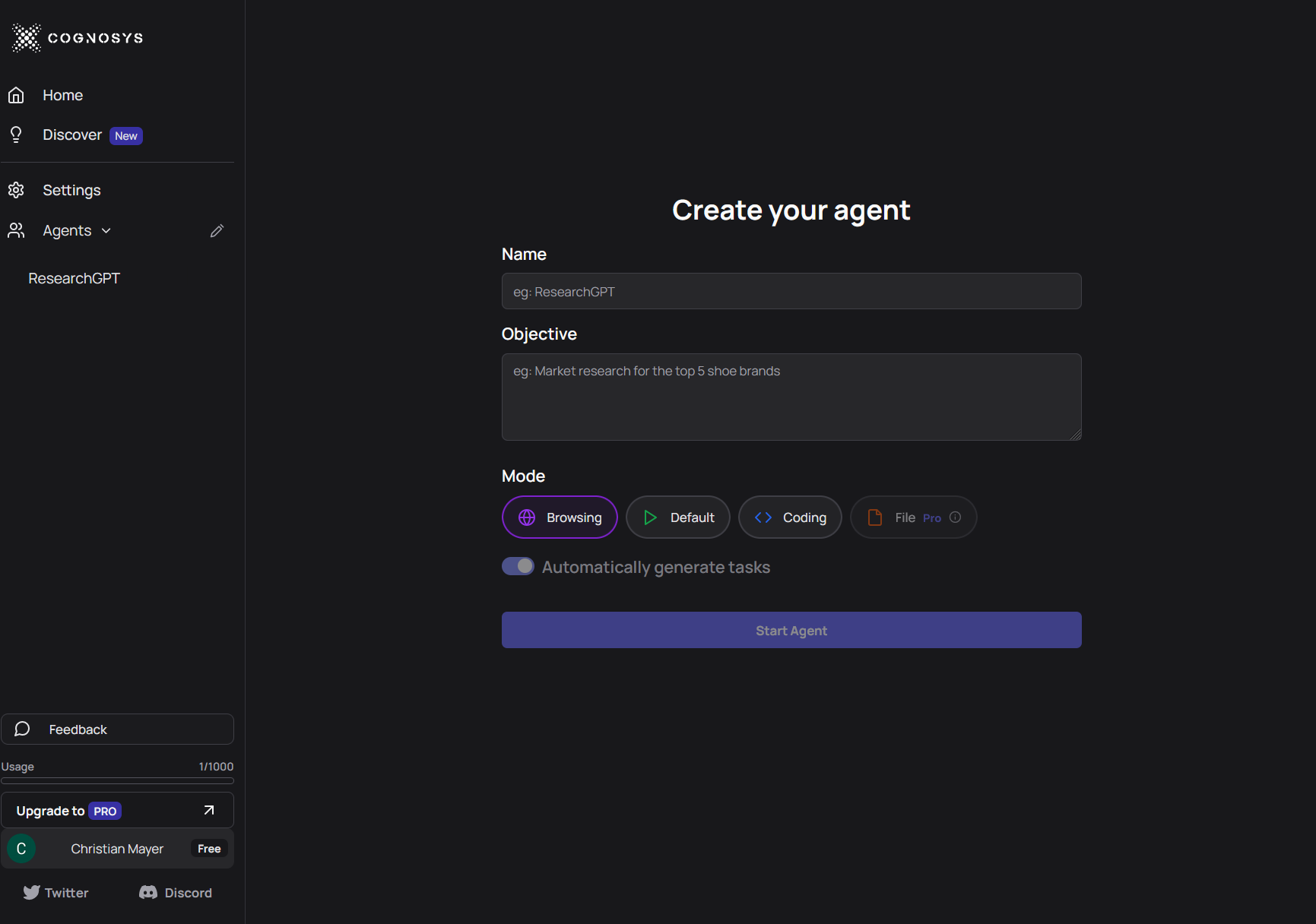Collapse the Agents list chevron
The width and height of the screenshot is (1316, 924).
click(106, 231)
